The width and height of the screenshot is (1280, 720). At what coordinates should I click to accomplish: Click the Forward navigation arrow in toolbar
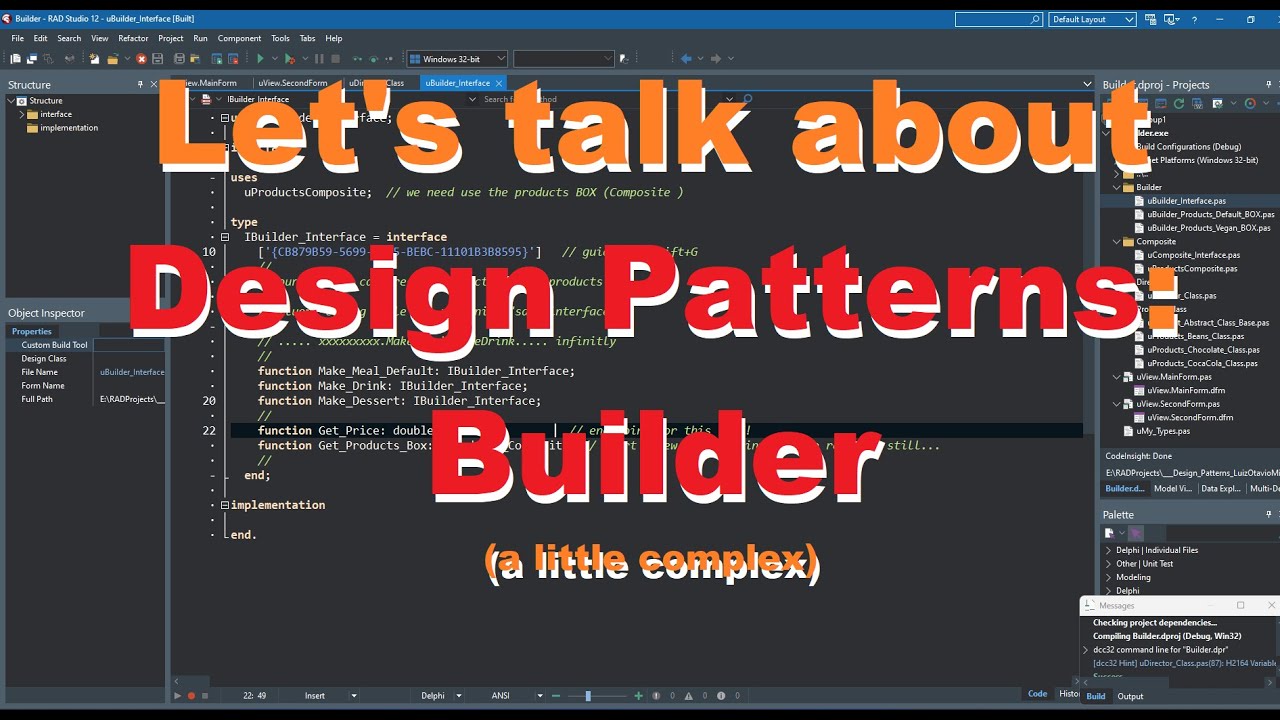click(x=715, y=59)
